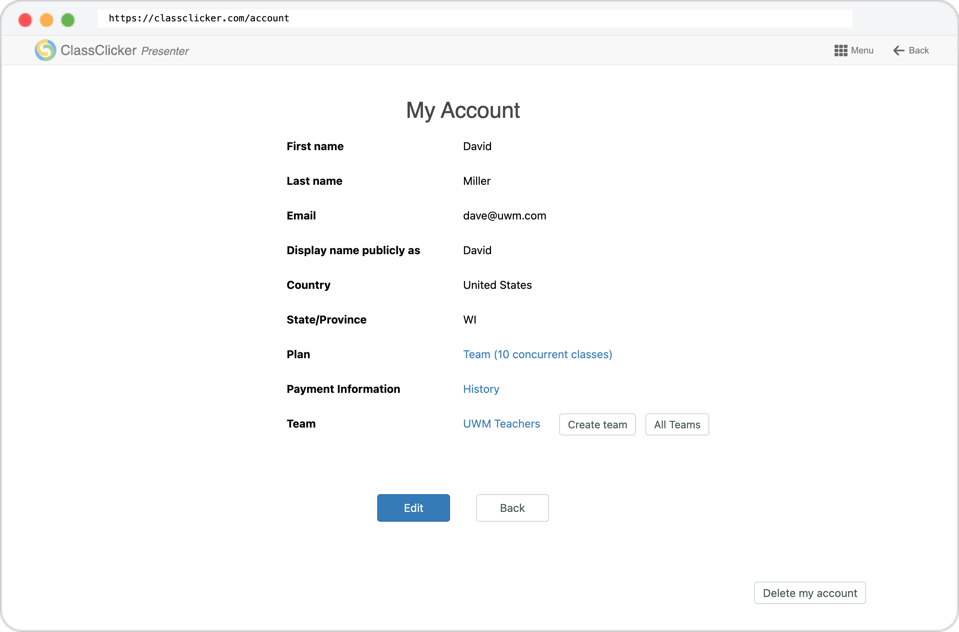Click the green maximize window dot
This screenshot has width=959, height=632.
68,20
